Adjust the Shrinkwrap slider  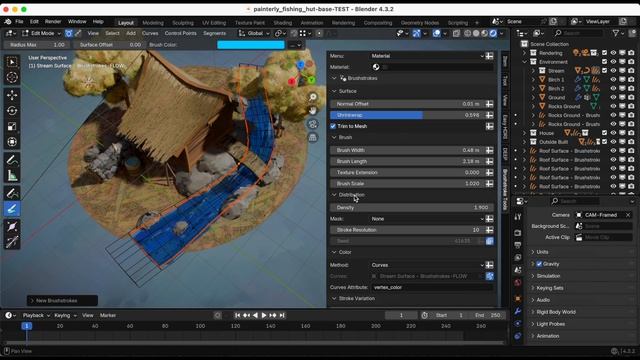407,116
